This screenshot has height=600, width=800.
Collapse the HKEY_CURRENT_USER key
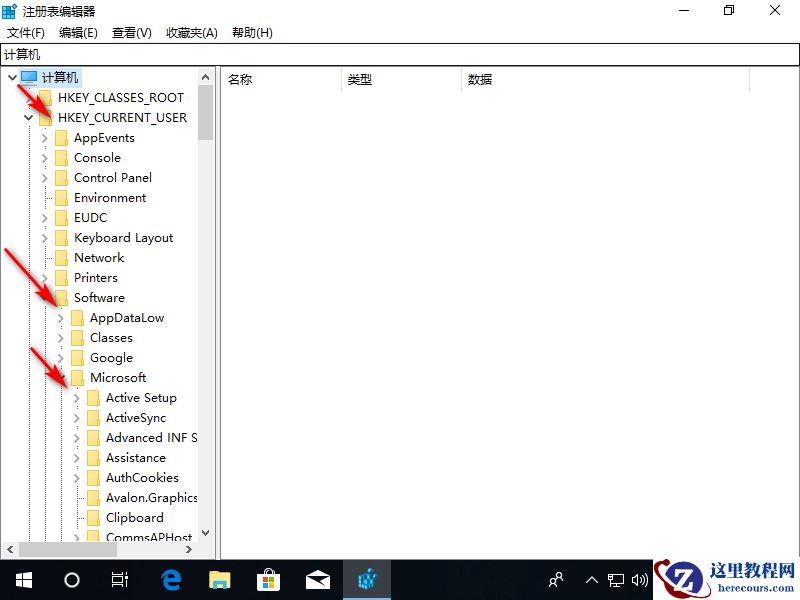pos(28,117)
